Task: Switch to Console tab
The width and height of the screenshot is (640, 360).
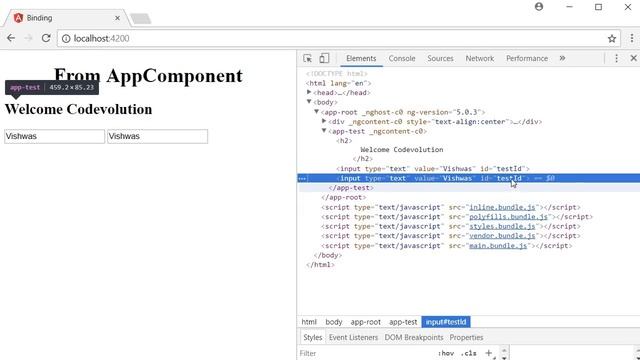Action: point(402,58)
